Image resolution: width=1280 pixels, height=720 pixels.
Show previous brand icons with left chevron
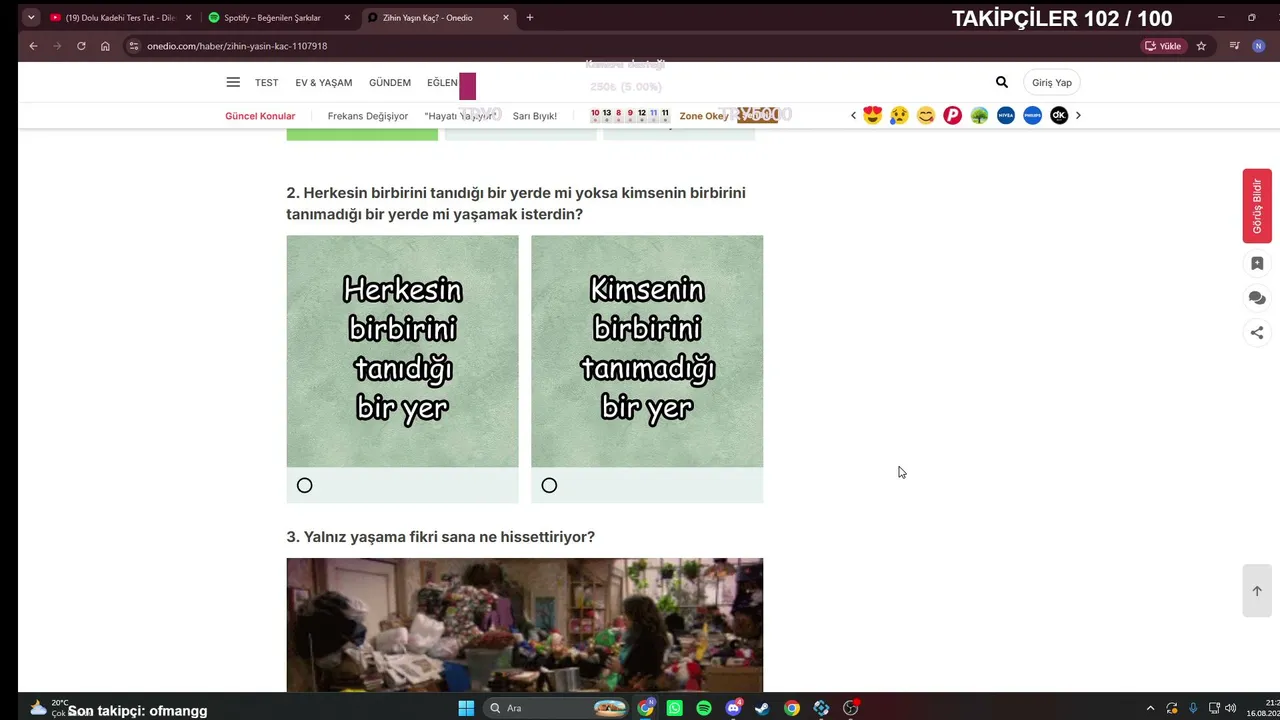pos(853,115)
